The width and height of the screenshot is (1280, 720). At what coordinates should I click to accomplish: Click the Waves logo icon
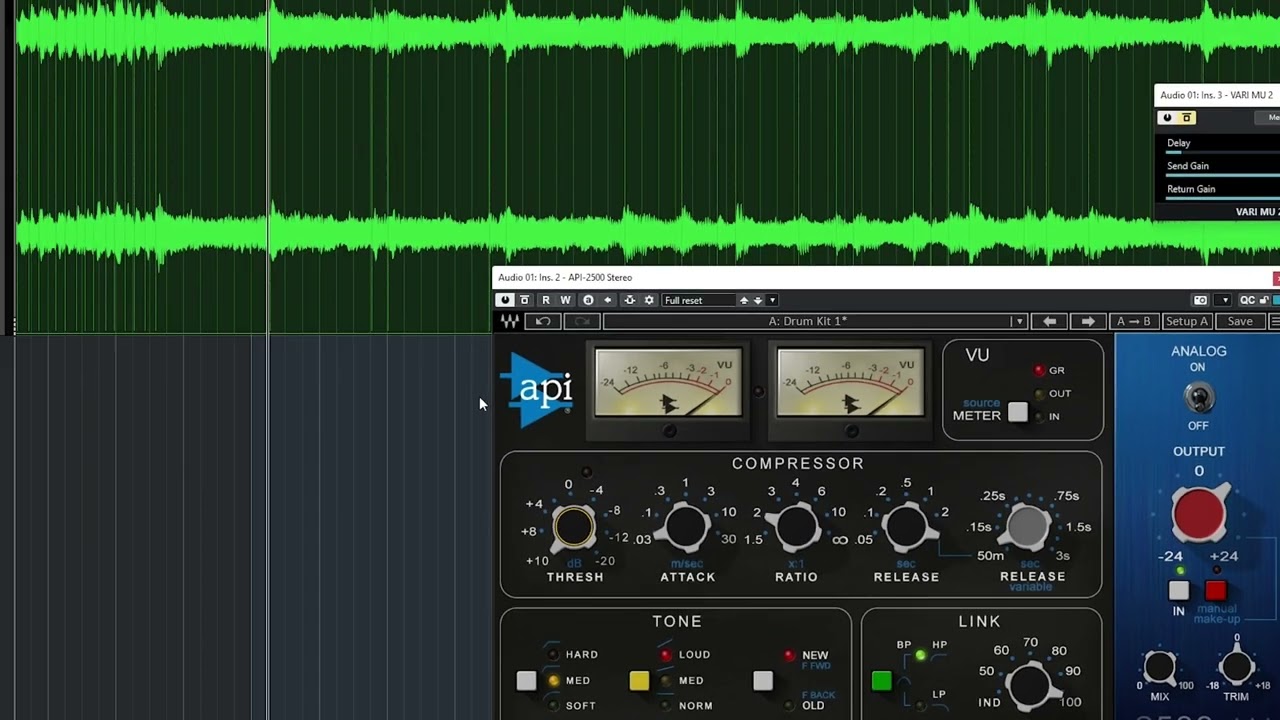509,321
